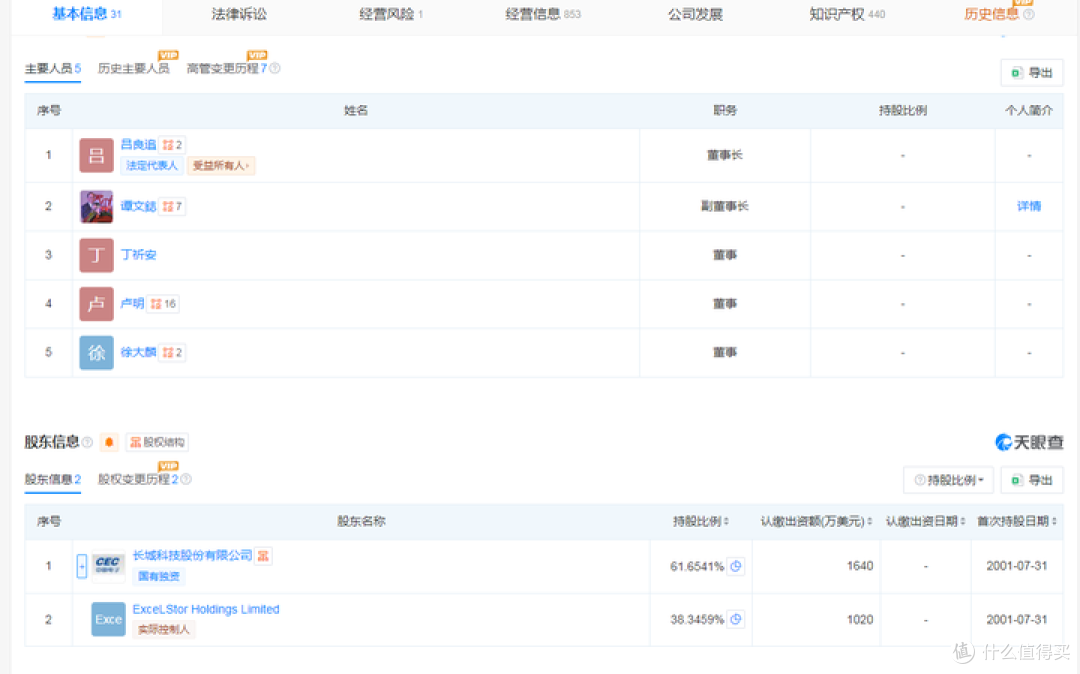Sort by 认缴出资日期 column
This screenshot has height=674, width=1080.
coord(925,521)
